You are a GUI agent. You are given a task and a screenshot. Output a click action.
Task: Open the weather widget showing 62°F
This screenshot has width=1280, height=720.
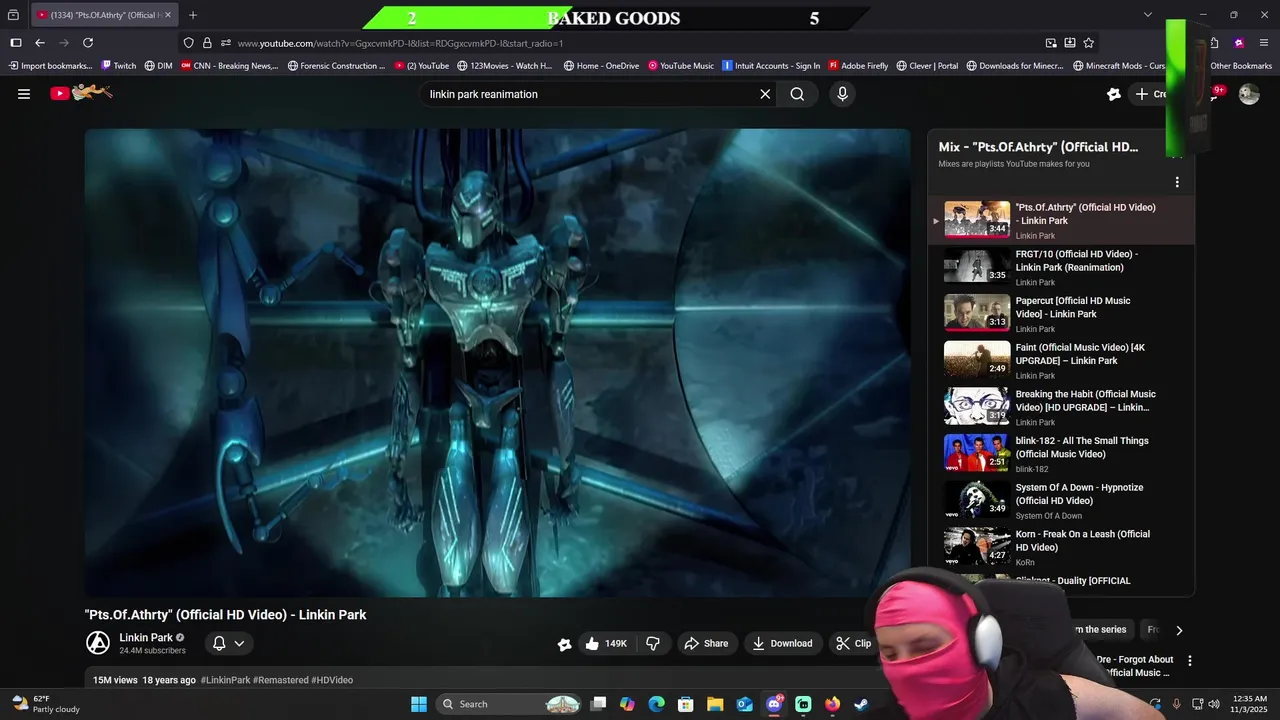[x=45, y=704]
